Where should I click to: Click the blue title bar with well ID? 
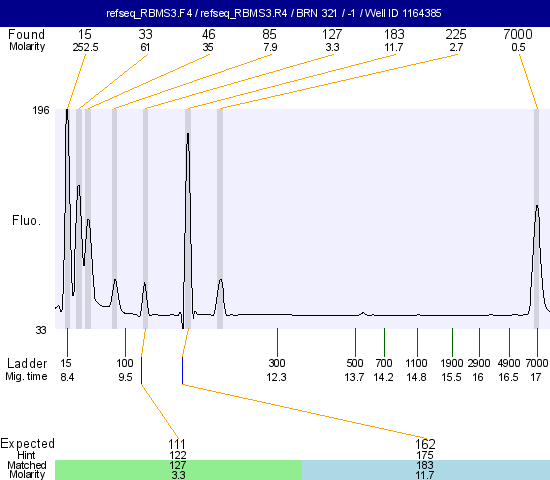click(x=275, y=13)
